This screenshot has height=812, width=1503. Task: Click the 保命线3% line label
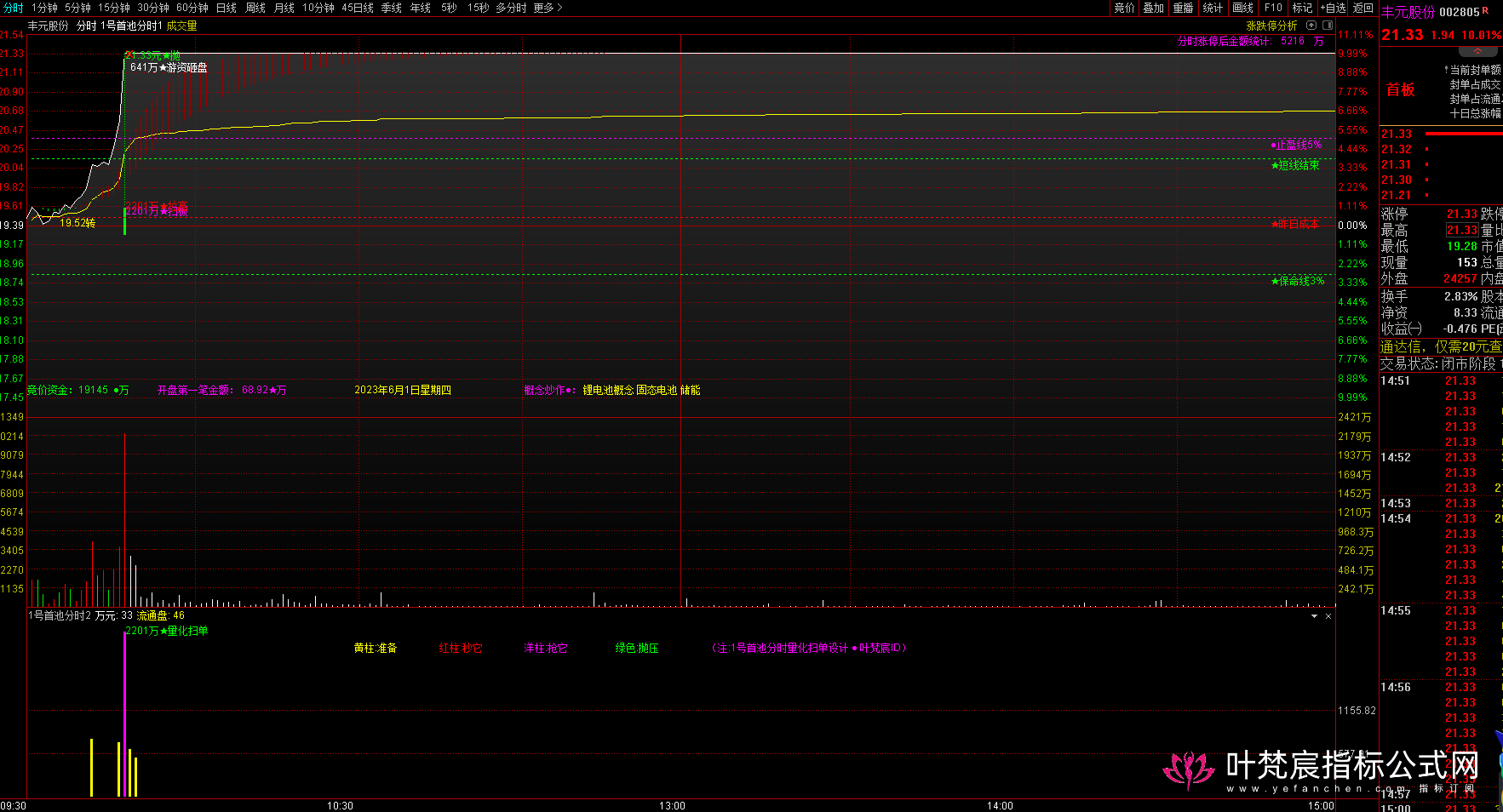pyautogui.click(x=1298, y=281)
